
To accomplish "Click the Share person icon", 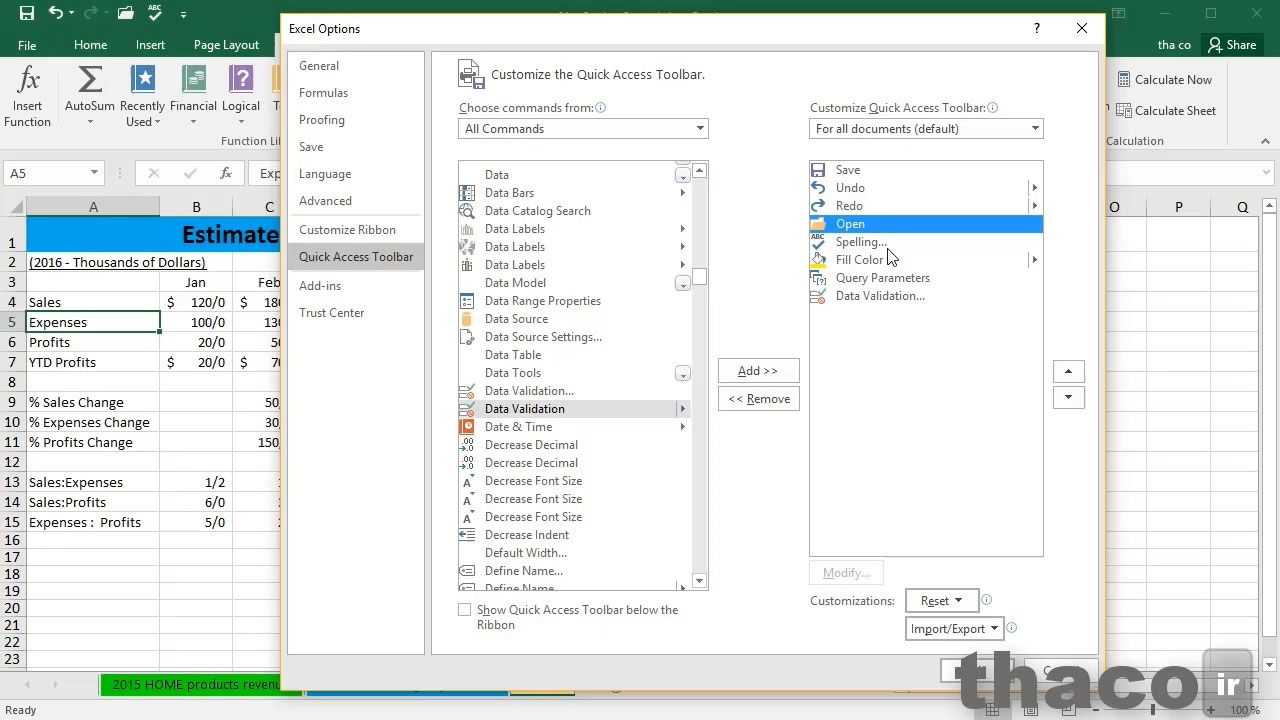I will 1215,44.
